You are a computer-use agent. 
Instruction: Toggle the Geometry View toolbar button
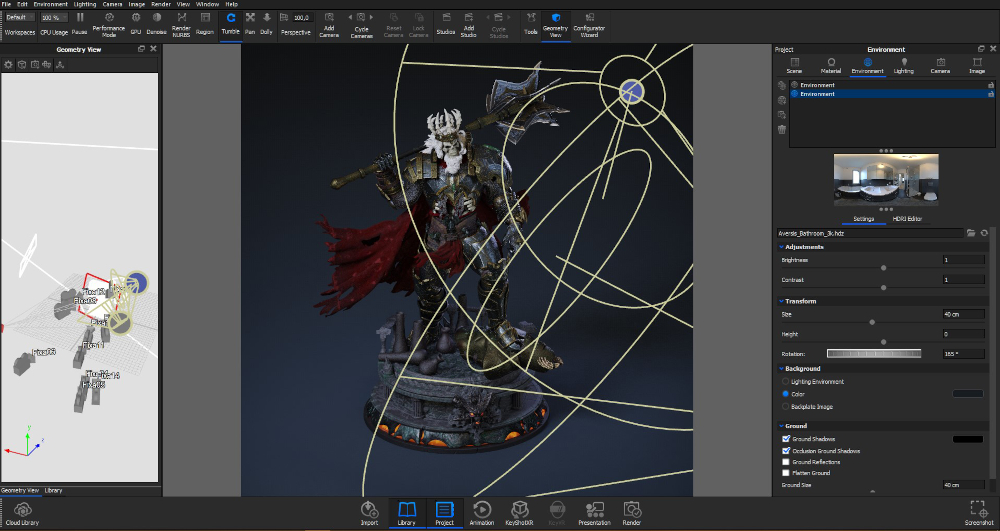pos(555,24)
